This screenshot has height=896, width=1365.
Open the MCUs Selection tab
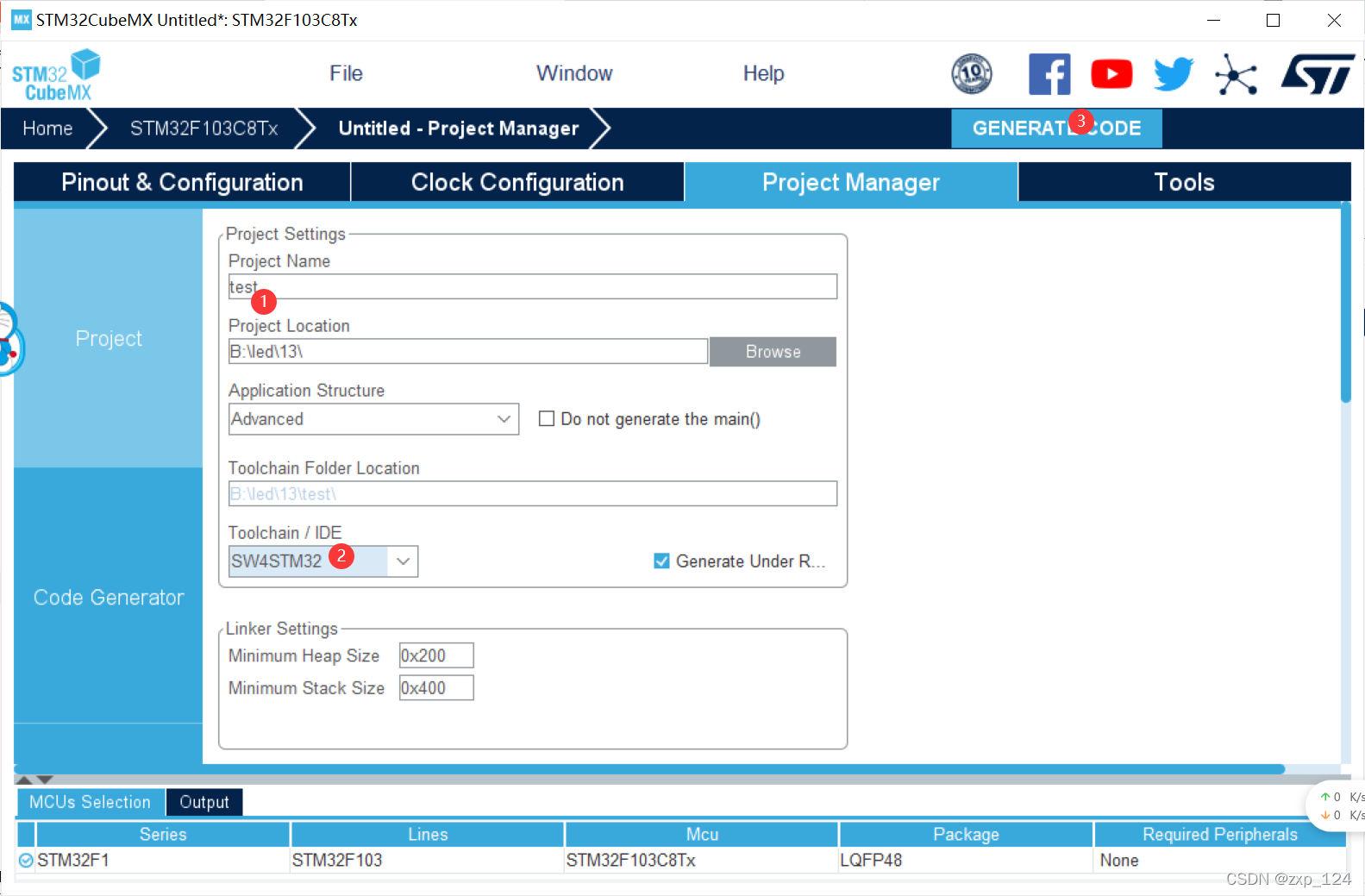[90, 802]
